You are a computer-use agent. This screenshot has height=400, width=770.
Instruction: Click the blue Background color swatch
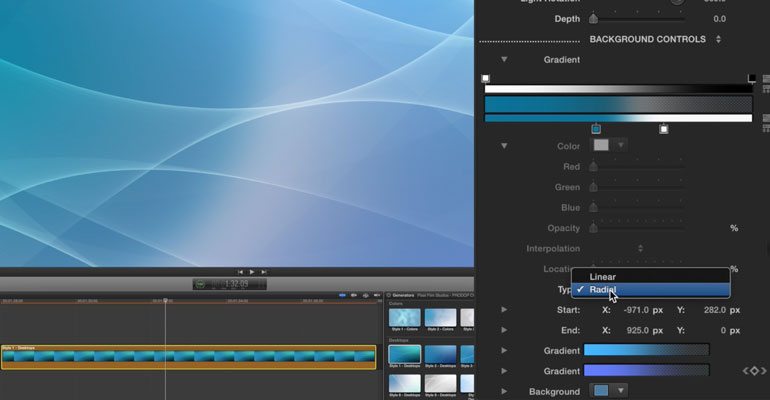tap(601, 391)
